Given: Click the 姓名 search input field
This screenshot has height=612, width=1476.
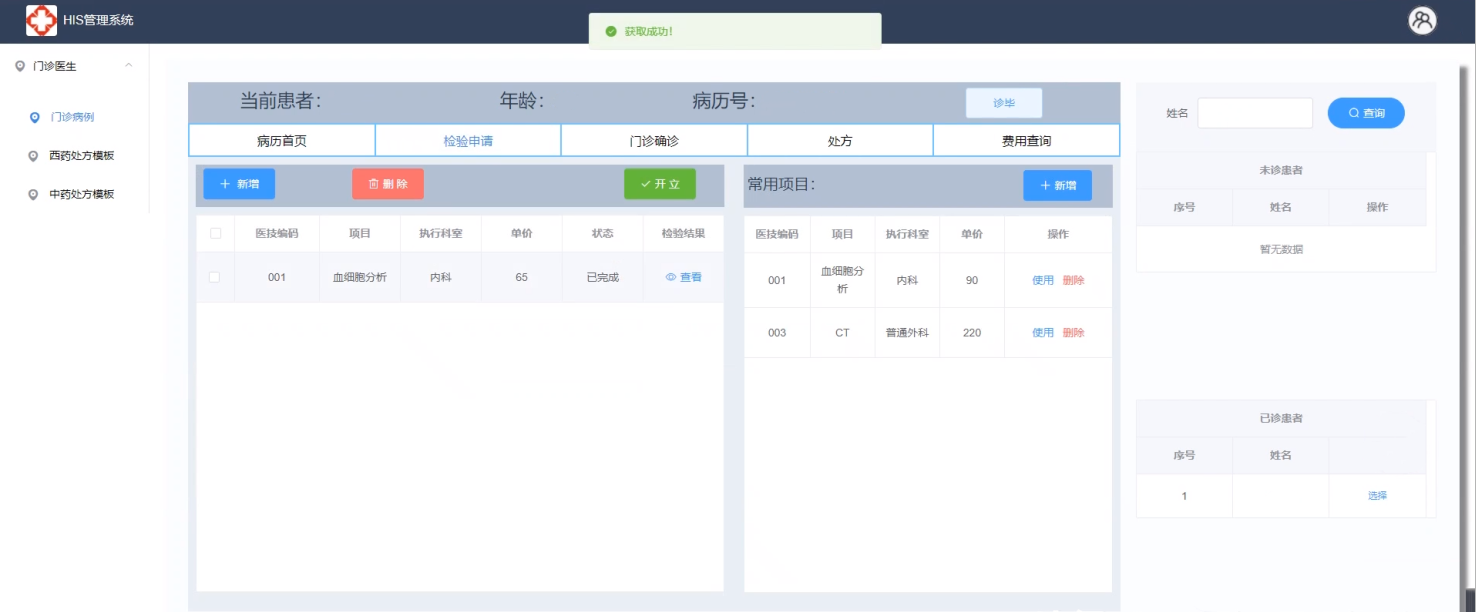Looking at the screenshot, I should click(x=1254, y=113).
